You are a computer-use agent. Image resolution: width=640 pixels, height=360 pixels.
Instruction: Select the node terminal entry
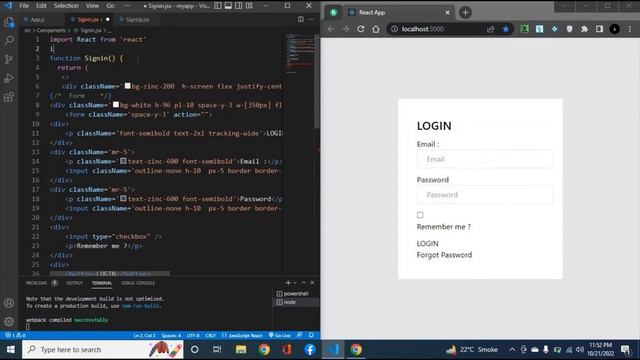click(x=296, y=302)
